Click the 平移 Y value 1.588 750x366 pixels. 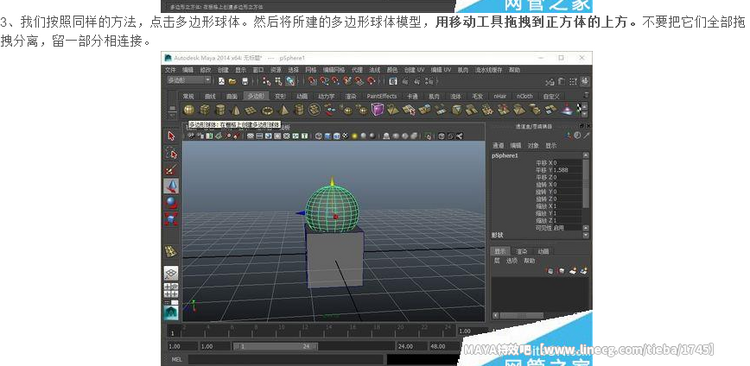click(567, 170)
